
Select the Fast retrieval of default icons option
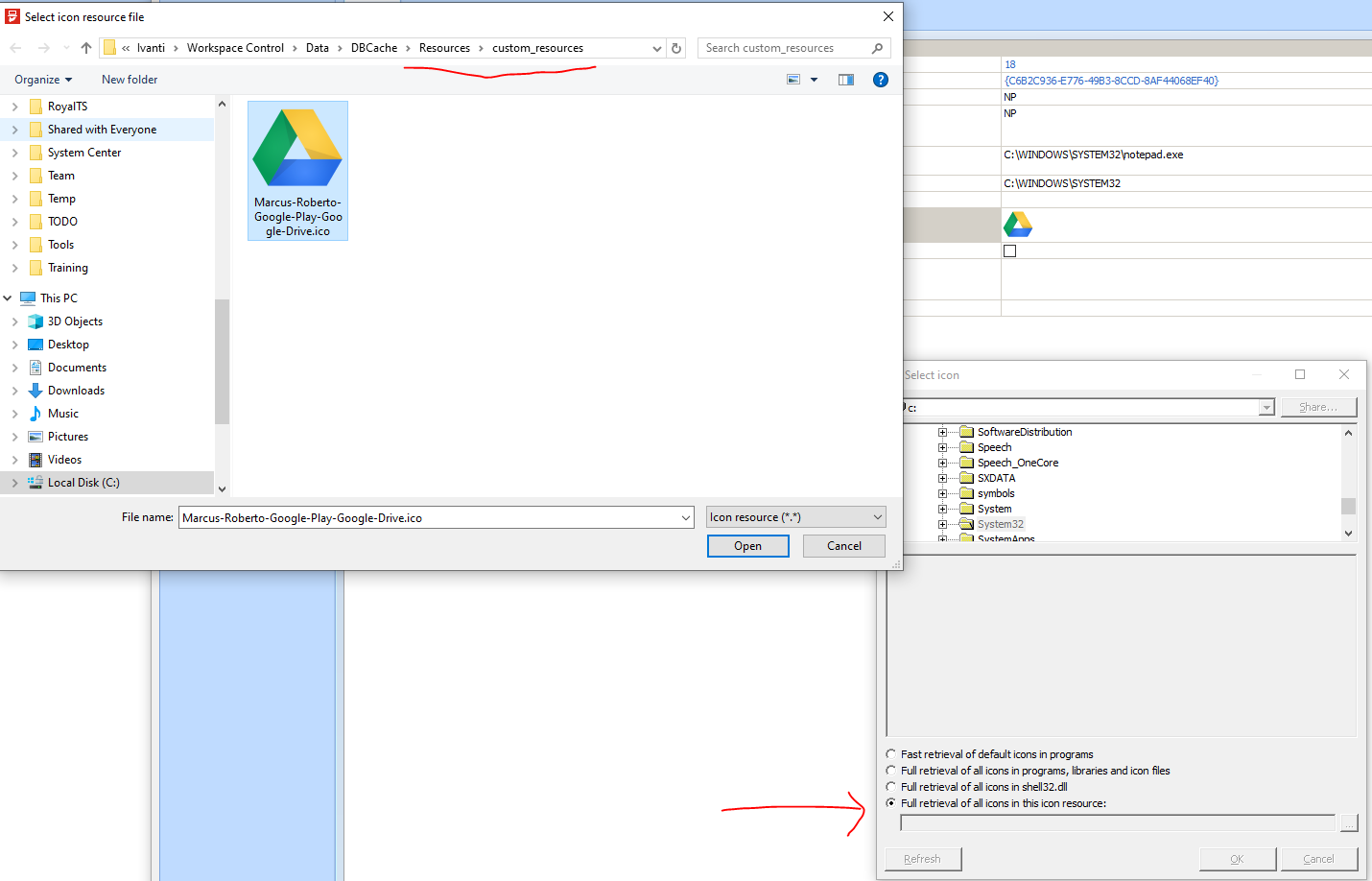coord(891,754)
